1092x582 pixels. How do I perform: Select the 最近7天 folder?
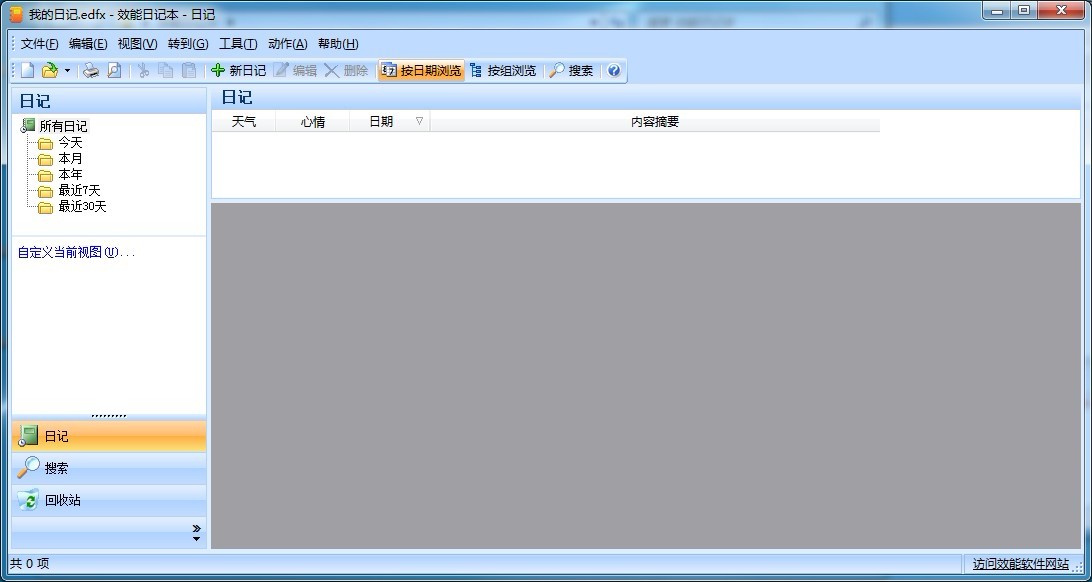tap(79, 190)
